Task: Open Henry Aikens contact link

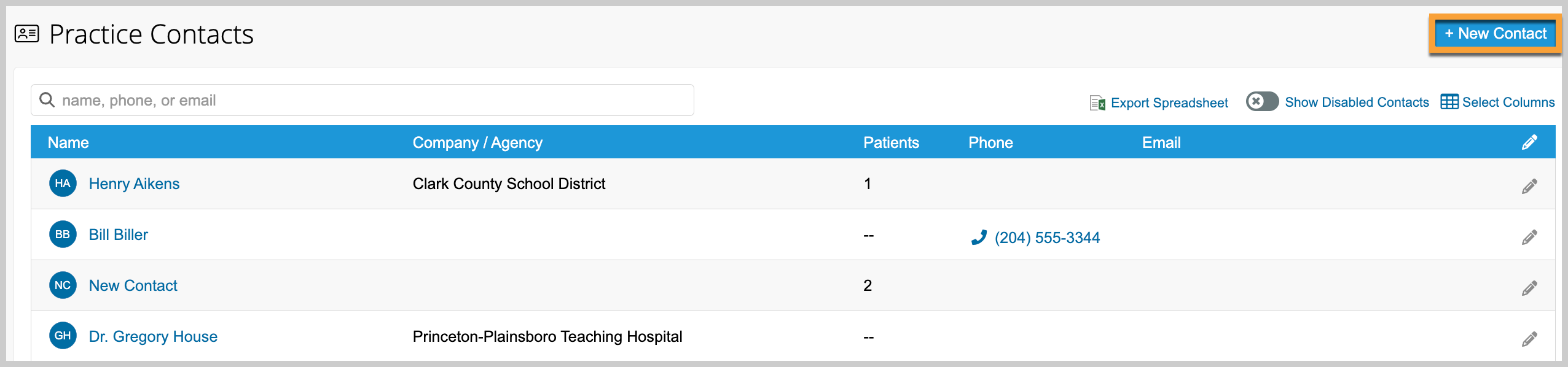Action: point(134,183)
